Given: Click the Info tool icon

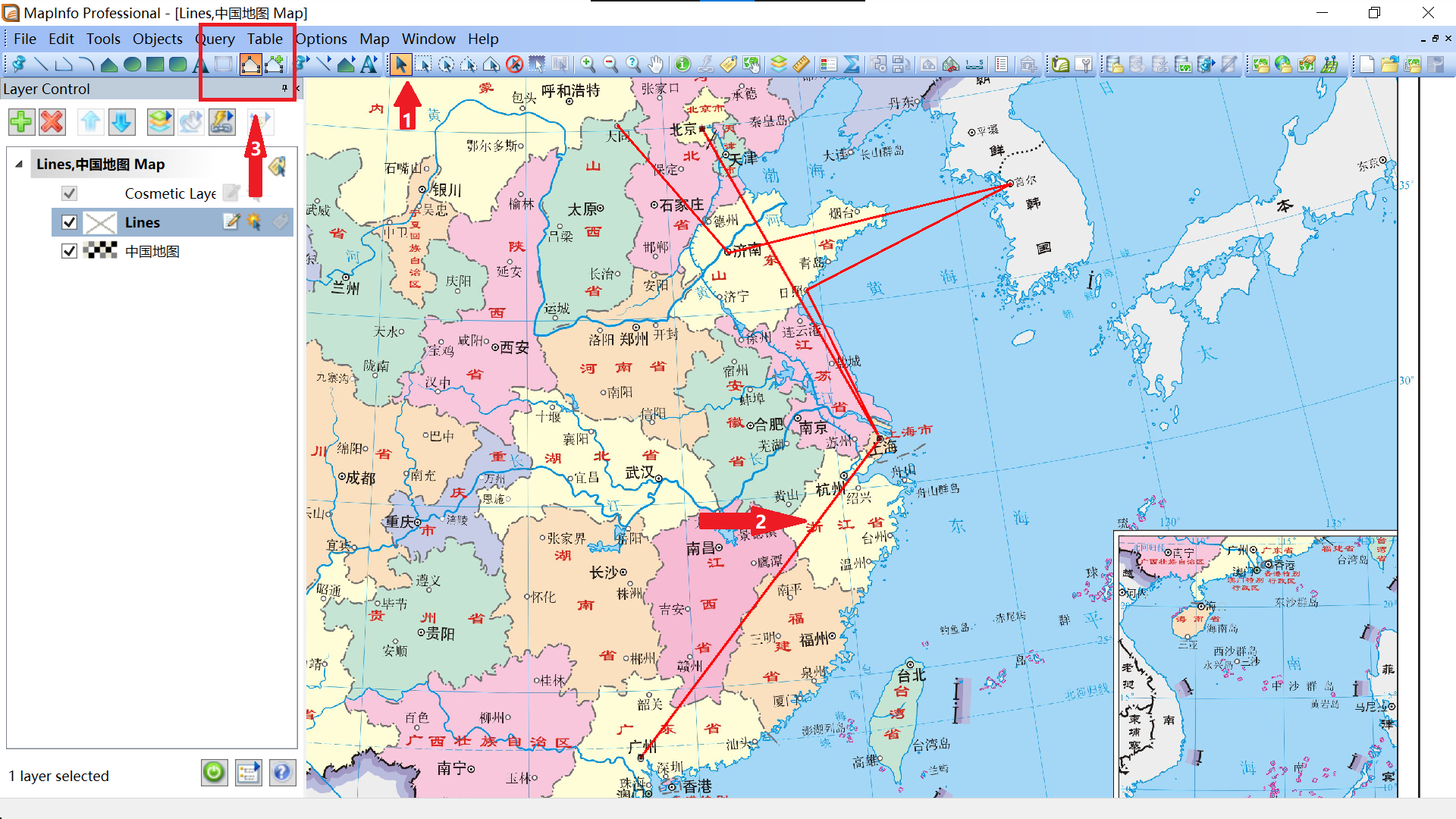Looking at the screenshot, I should tap(682, 64).
